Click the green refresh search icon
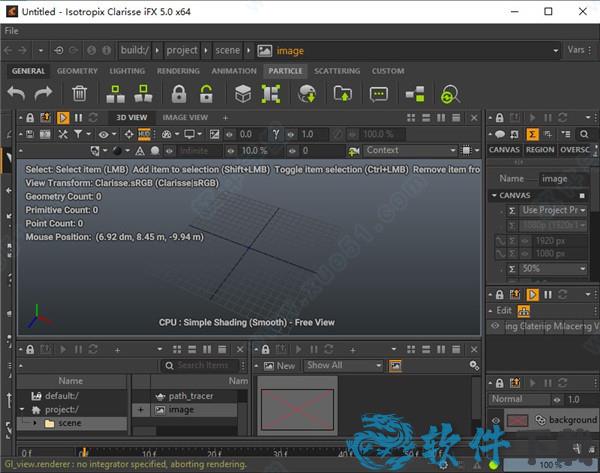 coord(450,94)
